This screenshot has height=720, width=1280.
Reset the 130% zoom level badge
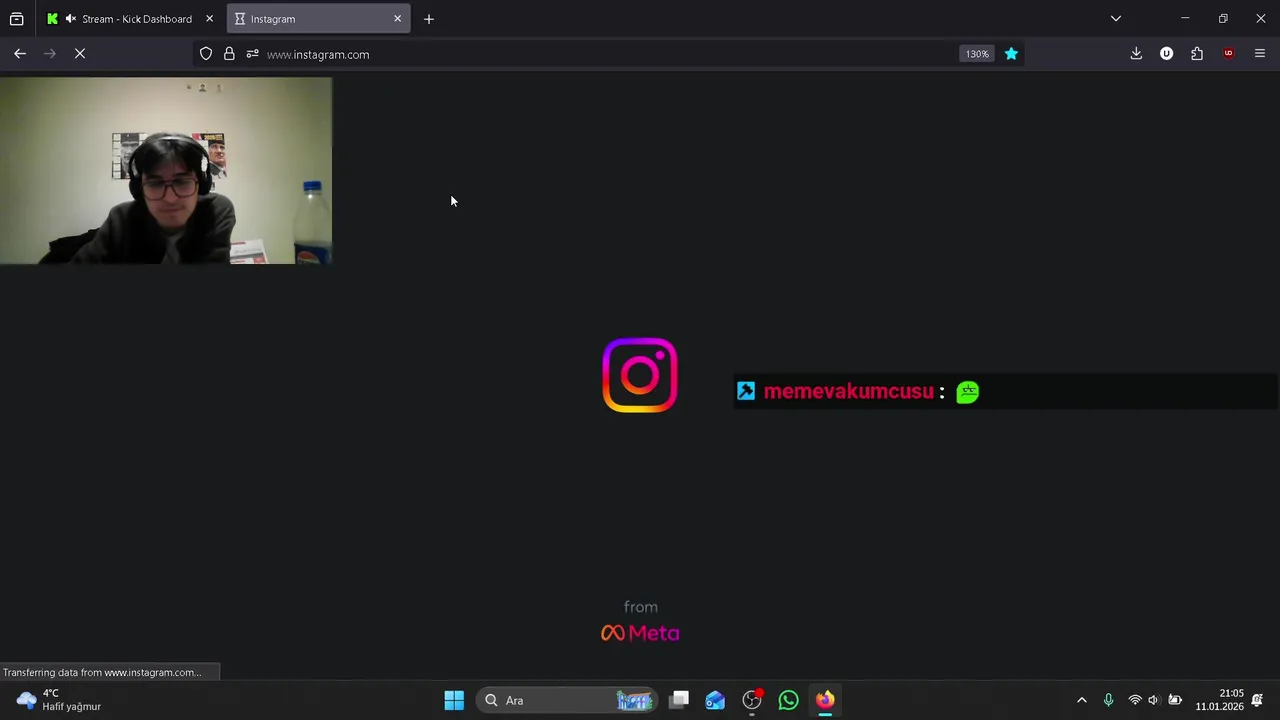977,54
